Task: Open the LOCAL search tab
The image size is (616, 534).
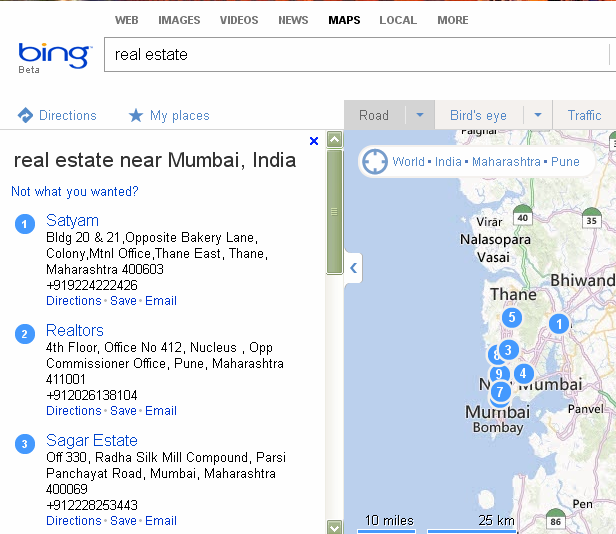Action: pyautogui.click(x=398, y=20)
